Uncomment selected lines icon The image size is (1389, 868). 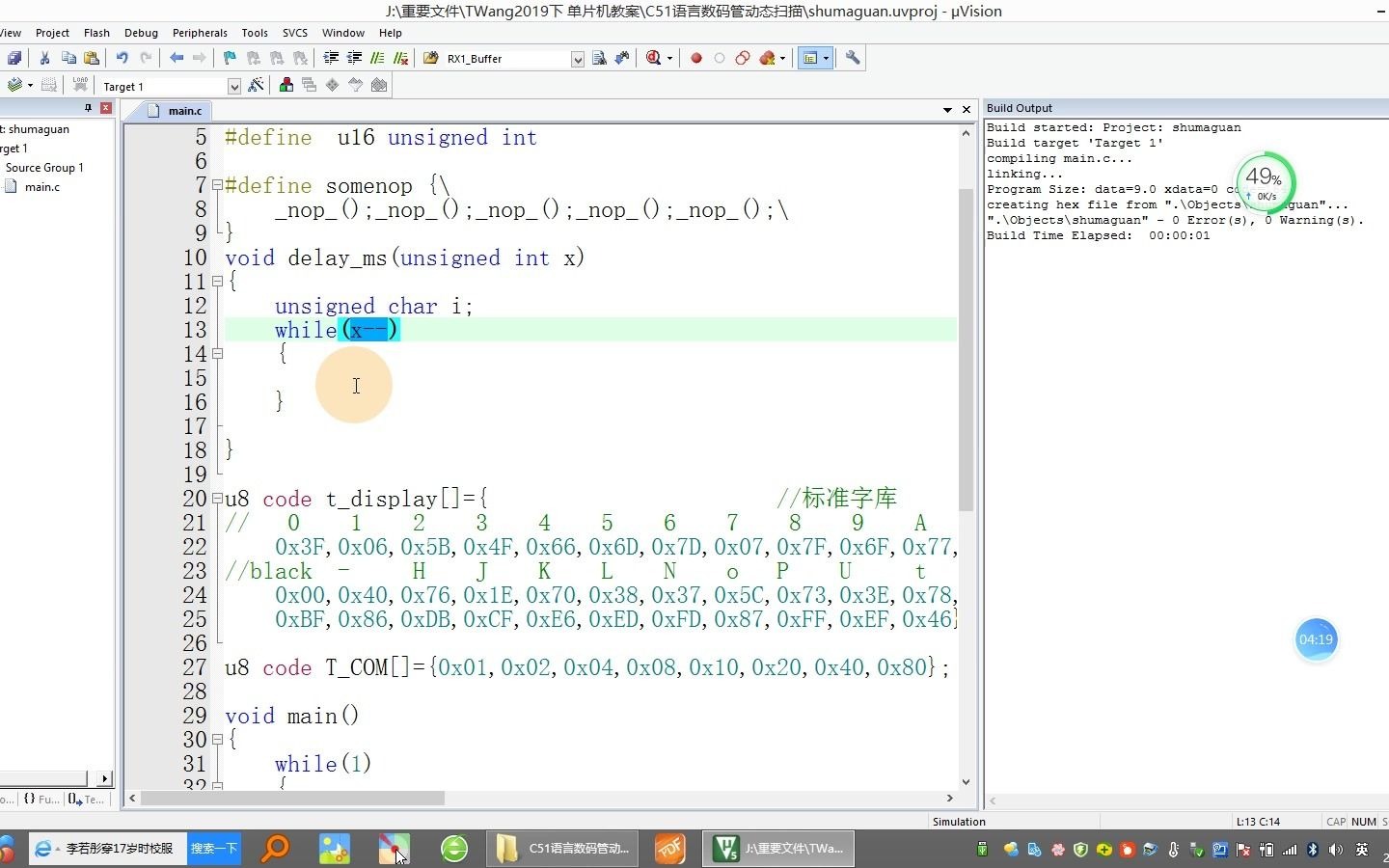pos(400,58)
